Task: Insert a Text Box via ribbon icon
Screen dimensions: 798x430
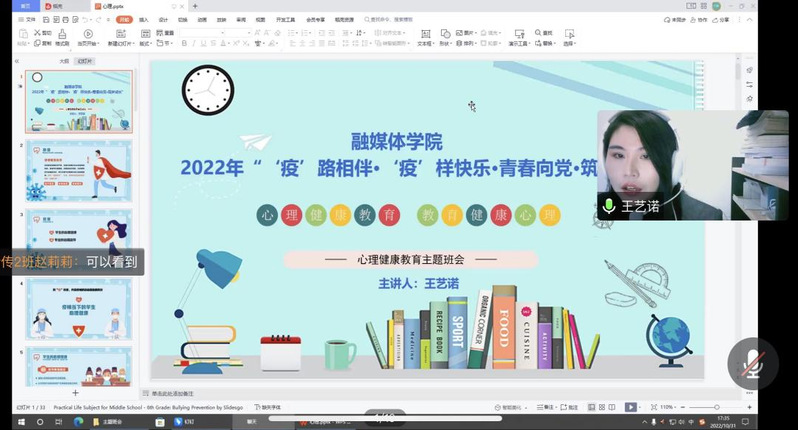Action: click(x=425, y=34)
